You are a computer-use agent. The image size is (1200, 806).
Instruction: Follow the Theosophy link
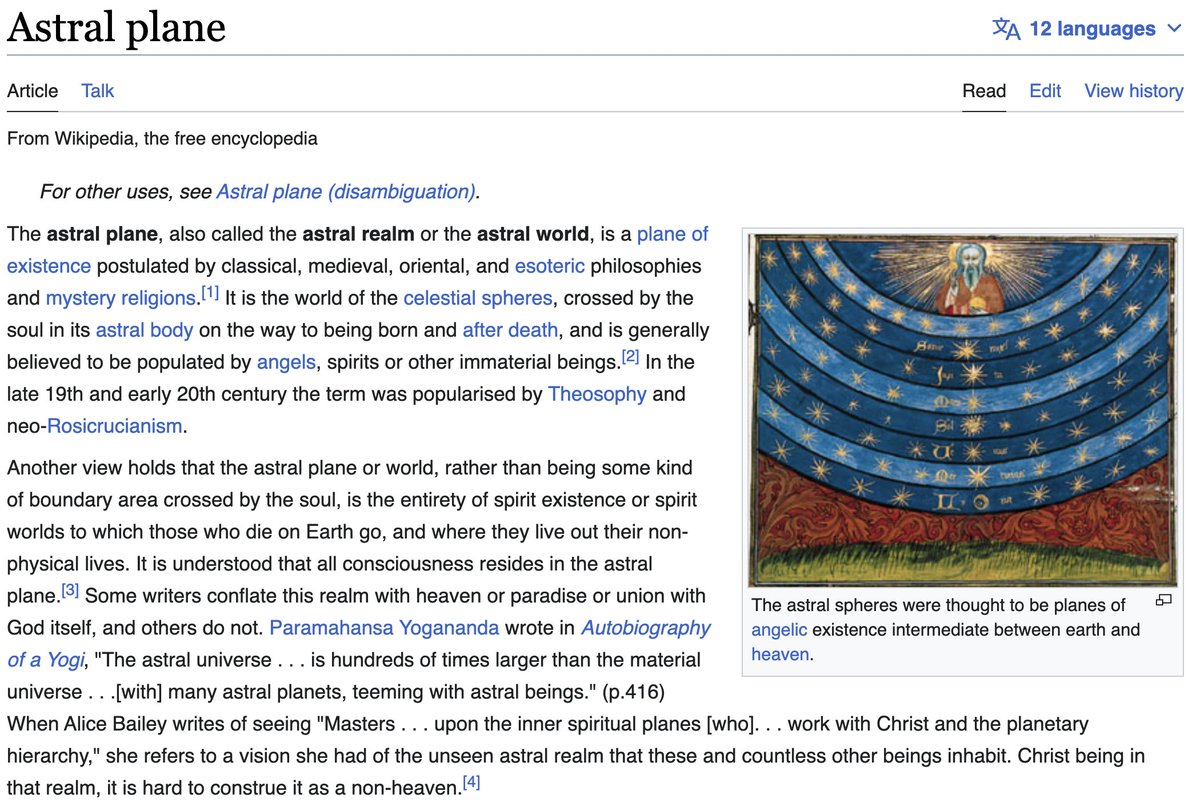(597, 394)
